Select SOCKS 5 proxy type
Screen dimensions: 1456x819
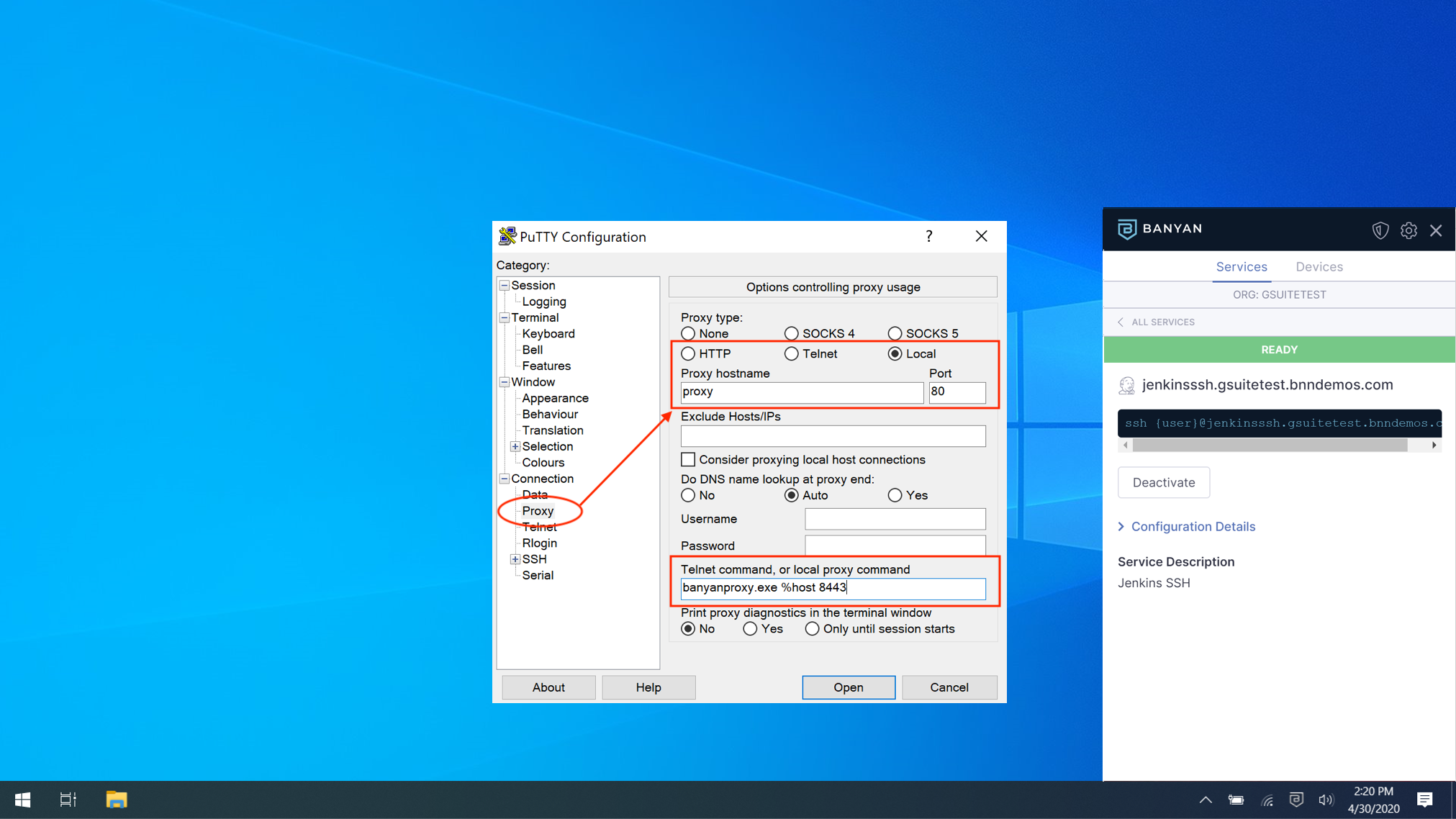[x=895, y=333]
